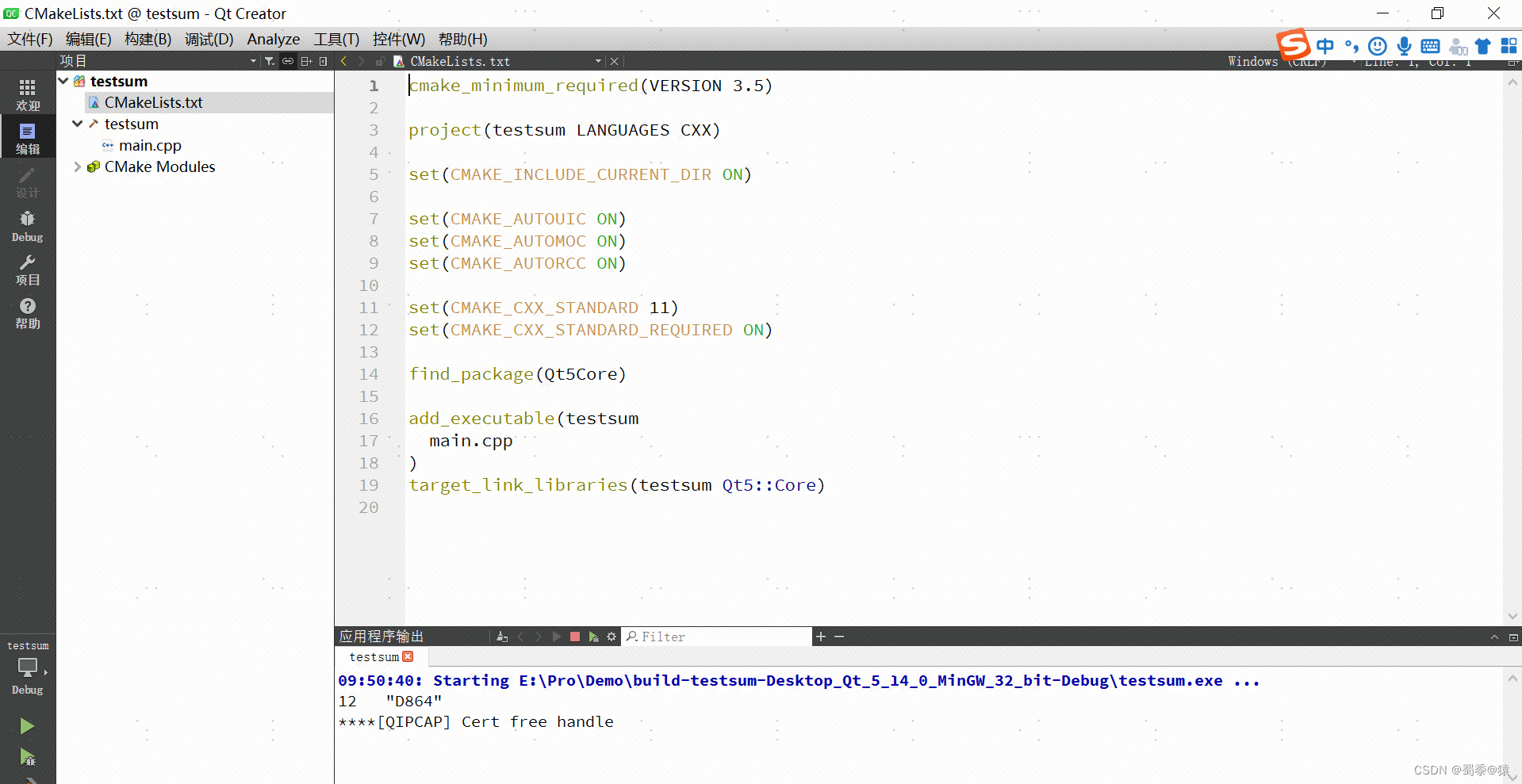Open the document list dropdown
The image size is (1522, 784).
point(598,61)
